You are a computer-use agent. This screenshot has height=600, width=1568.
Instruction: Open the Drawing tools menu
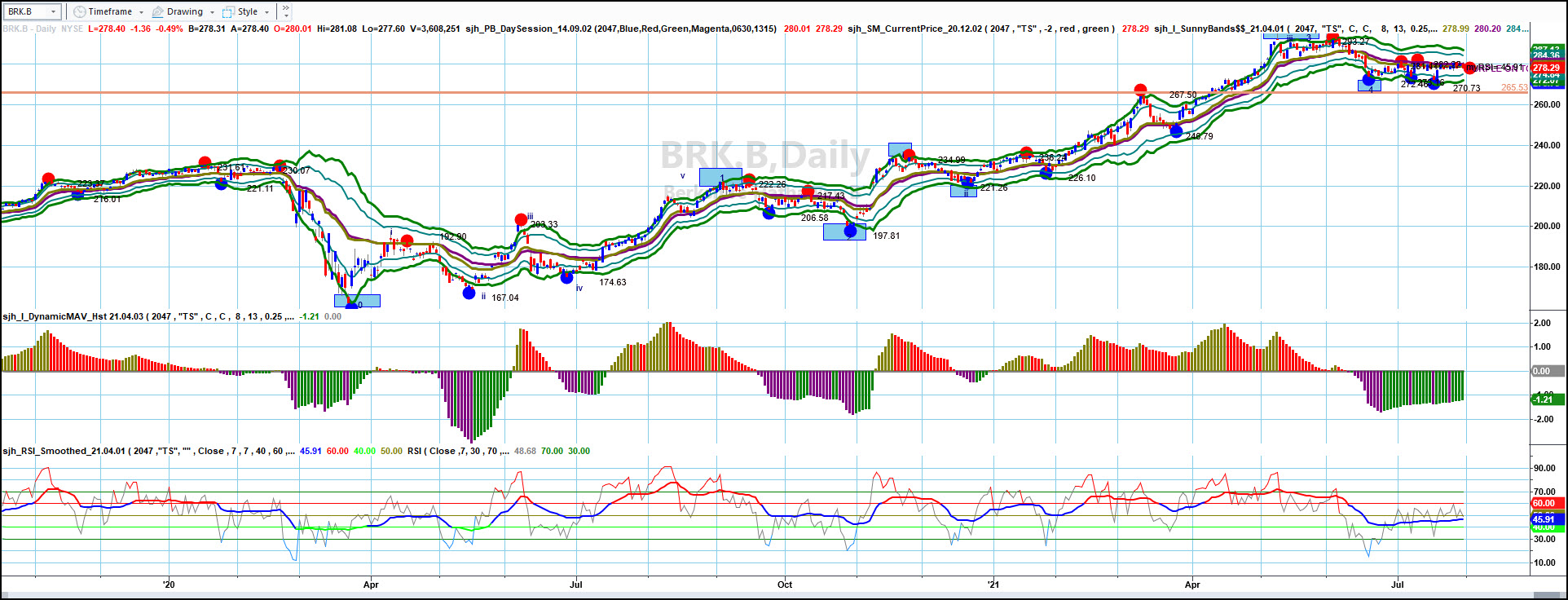[183, 11]
